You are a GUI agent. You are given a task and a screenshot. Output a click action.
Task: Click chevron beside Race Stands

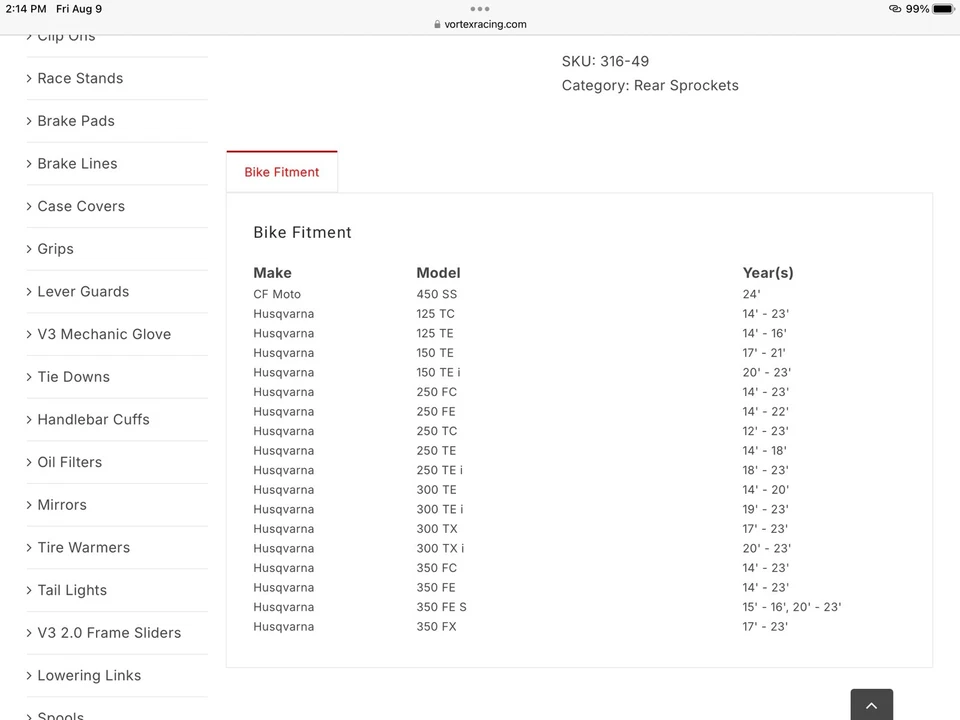point(29,78)
